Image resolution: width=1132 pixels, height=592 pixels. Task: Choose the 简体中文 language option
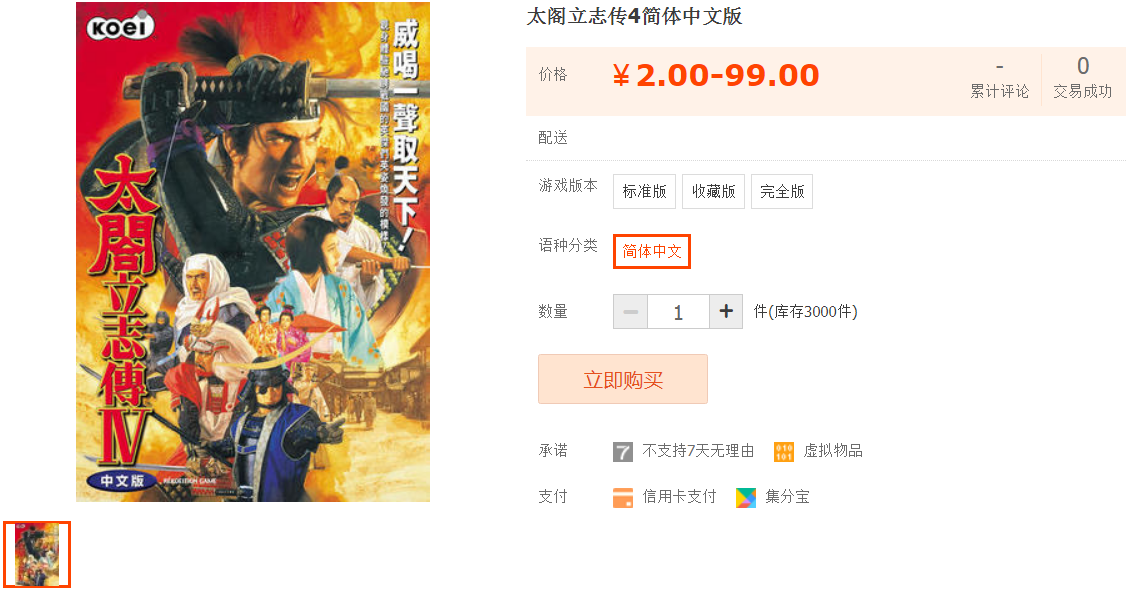pyautogui.click(x=652, y=251)
